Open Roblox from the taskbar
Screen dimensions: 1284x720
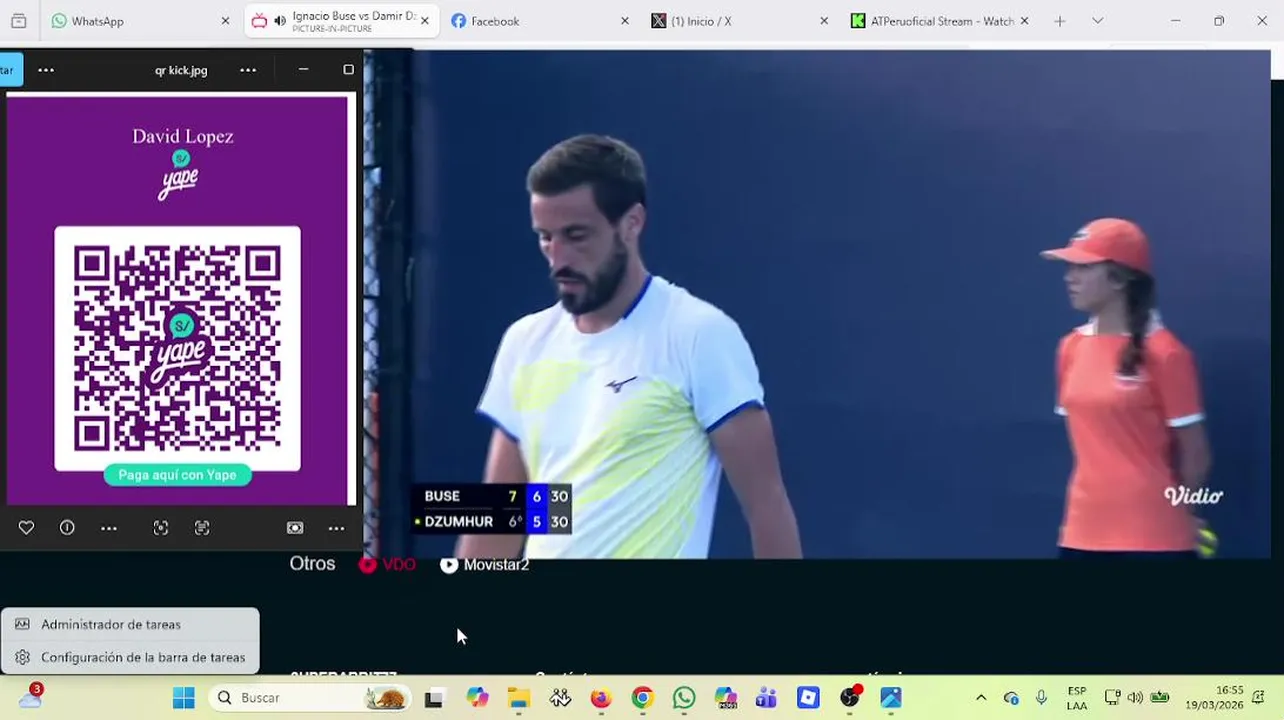808,698
